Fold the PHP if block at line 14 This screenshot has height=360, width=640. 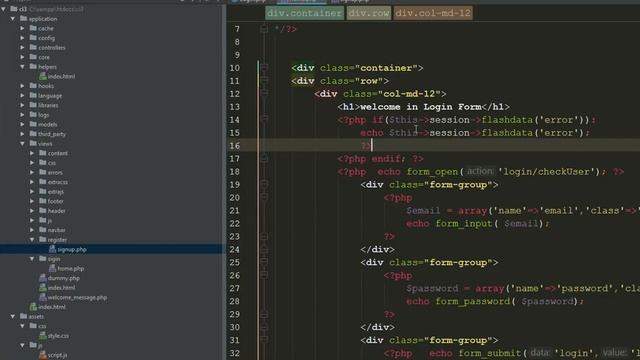pos(264,120)
